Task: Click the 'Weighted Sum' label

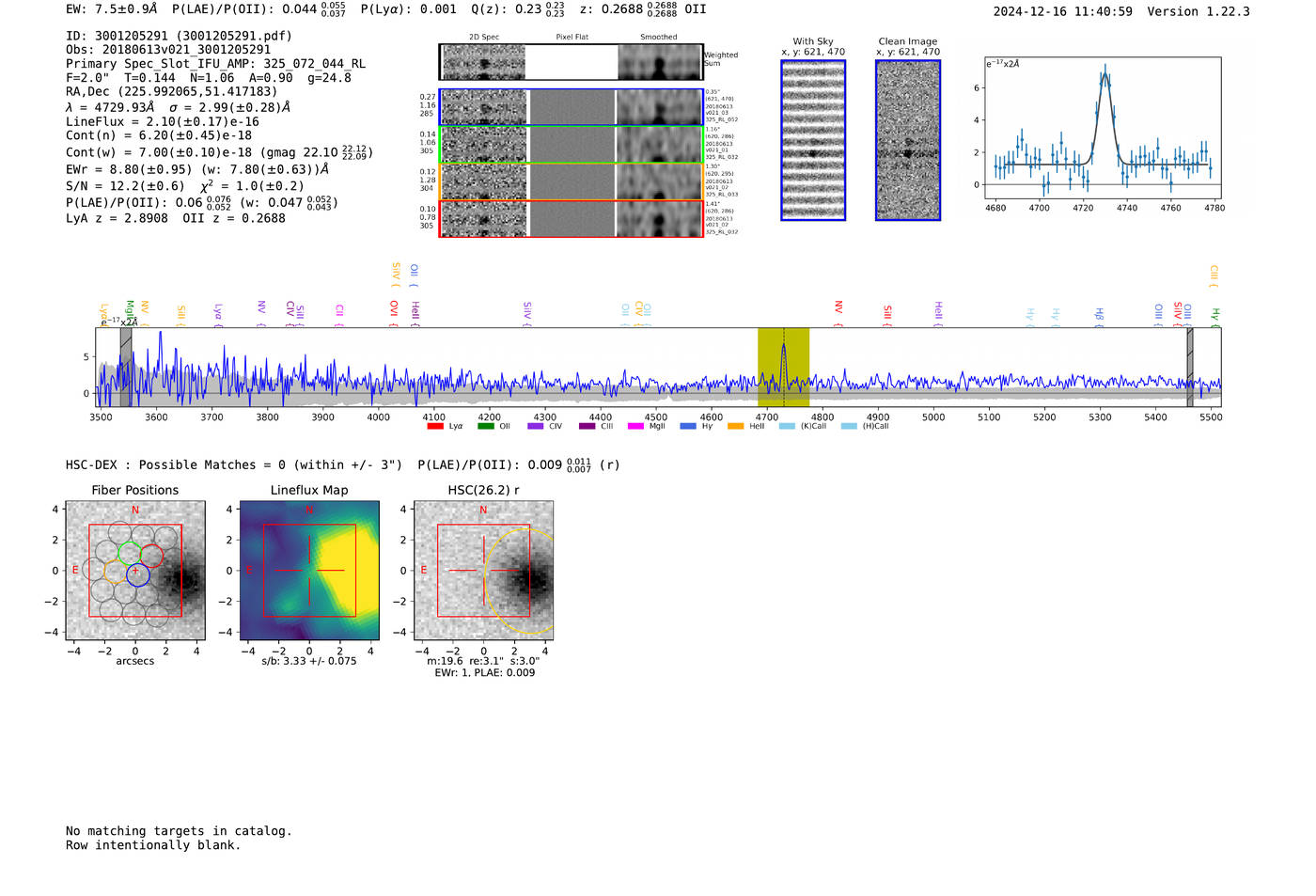Action: (722, 59)
